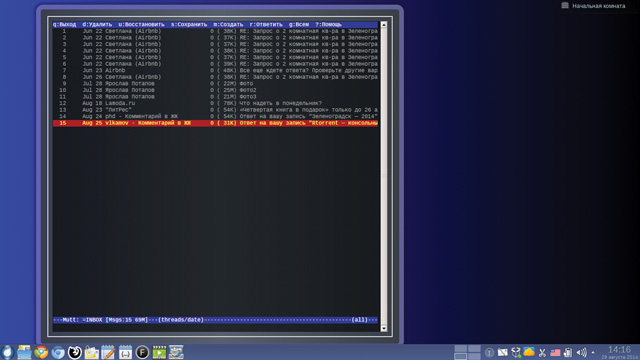Open the black-and-white swirl taskbar icon
The image size is (640, 360).
click(x=75, y=352)
